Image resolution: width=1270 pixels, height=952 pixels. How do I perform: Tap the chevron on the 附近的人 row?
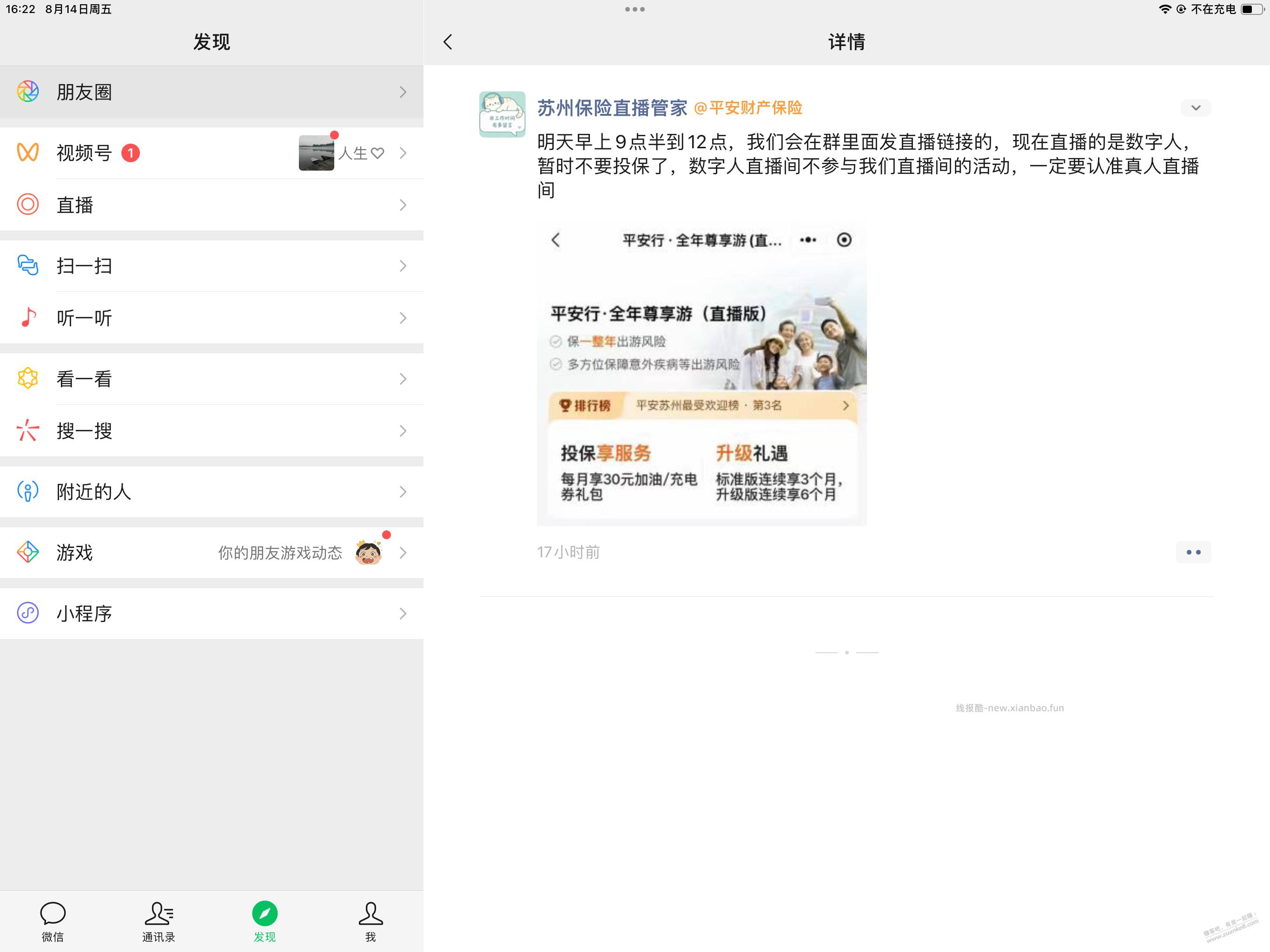click(x=403, y=491)
